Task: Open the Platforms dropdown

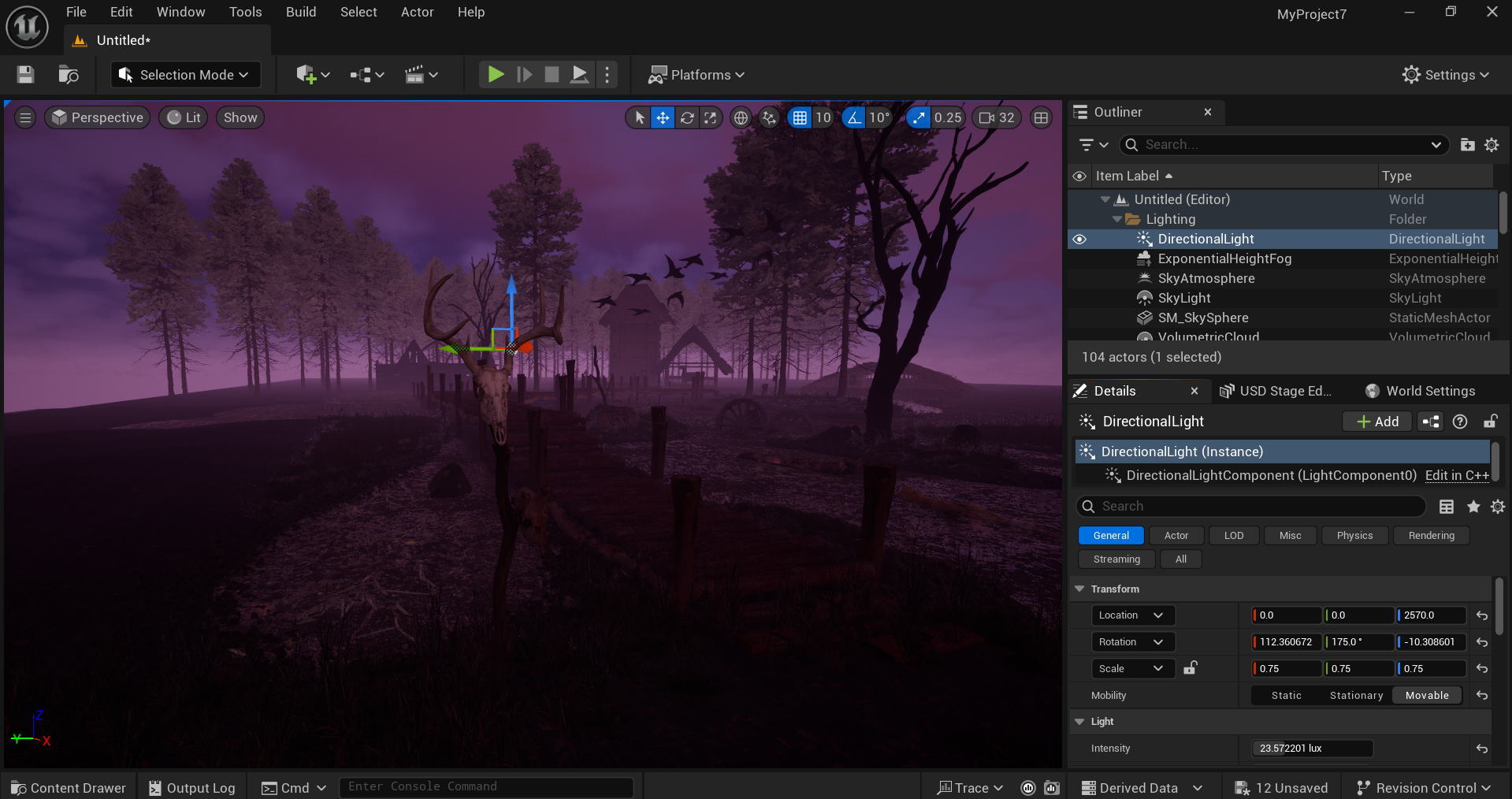Action: coord(697,75)
